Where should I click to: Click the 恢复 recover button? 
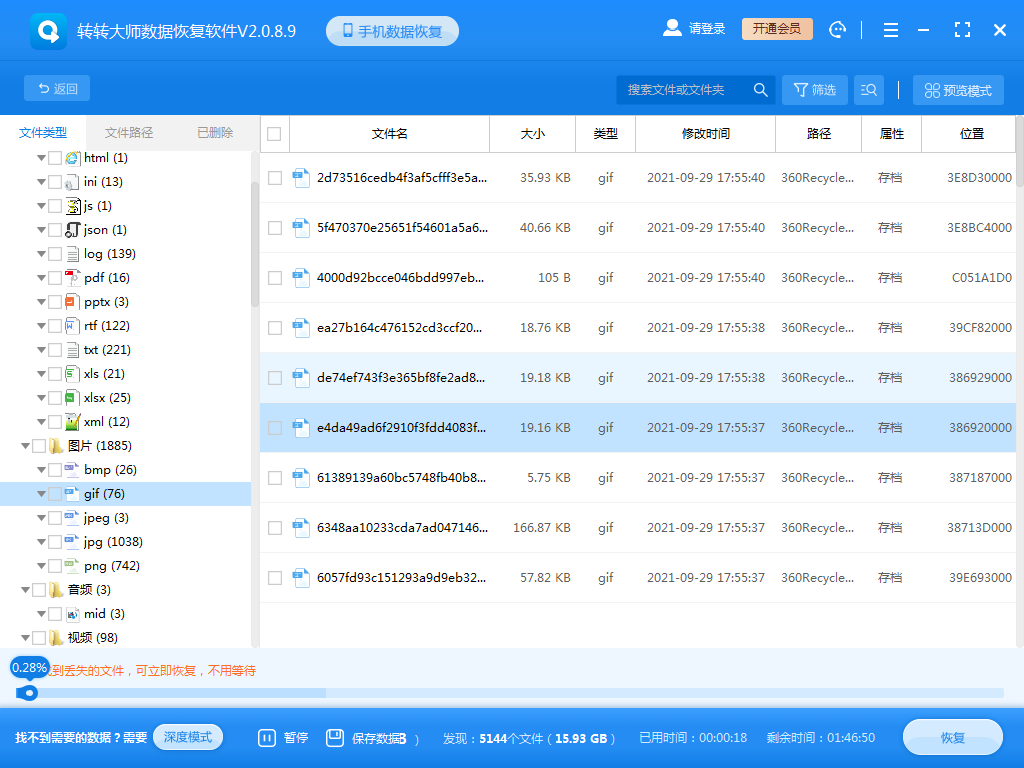[952, 737]
